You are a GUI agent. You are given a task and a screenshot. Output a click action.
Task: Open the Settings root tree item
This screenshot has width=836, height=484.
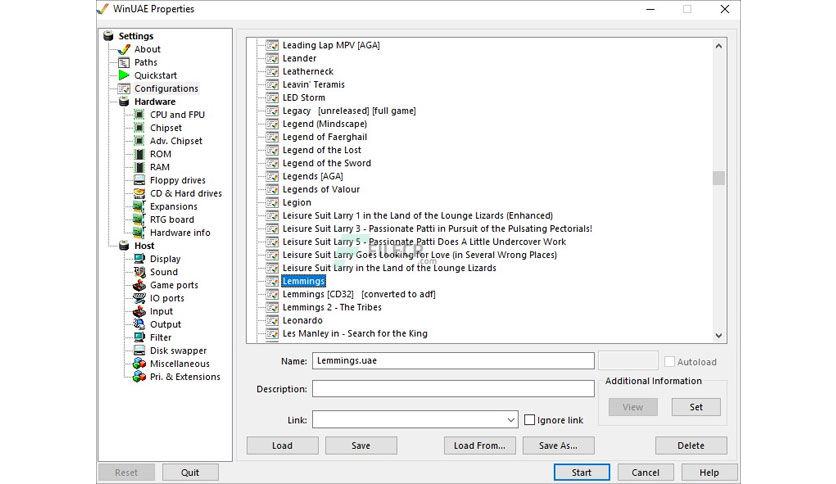[135, 36]
